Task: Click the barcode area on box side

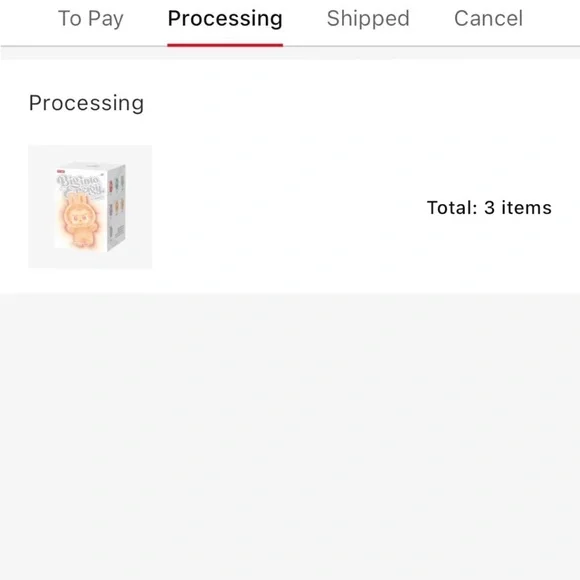Action: (120, 232)
